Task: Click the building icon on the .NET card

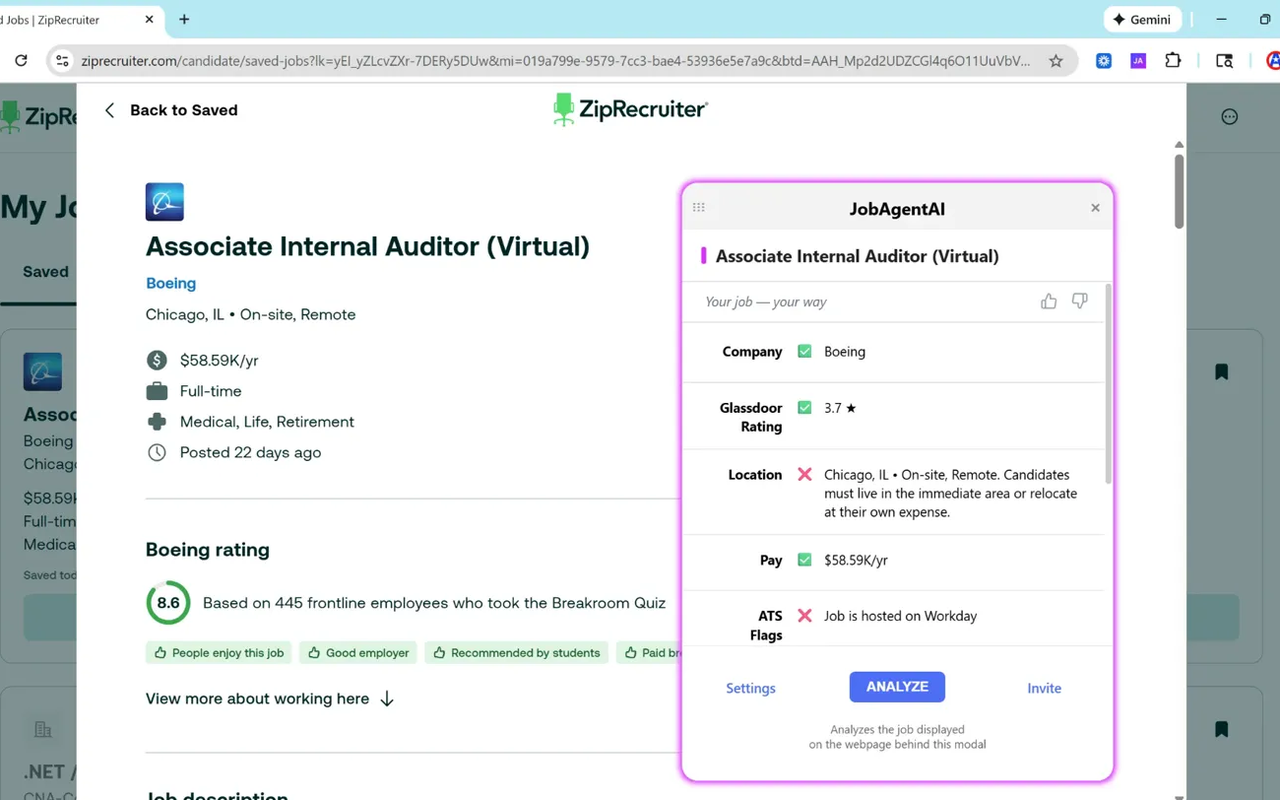Action: (x=43, y=729)
